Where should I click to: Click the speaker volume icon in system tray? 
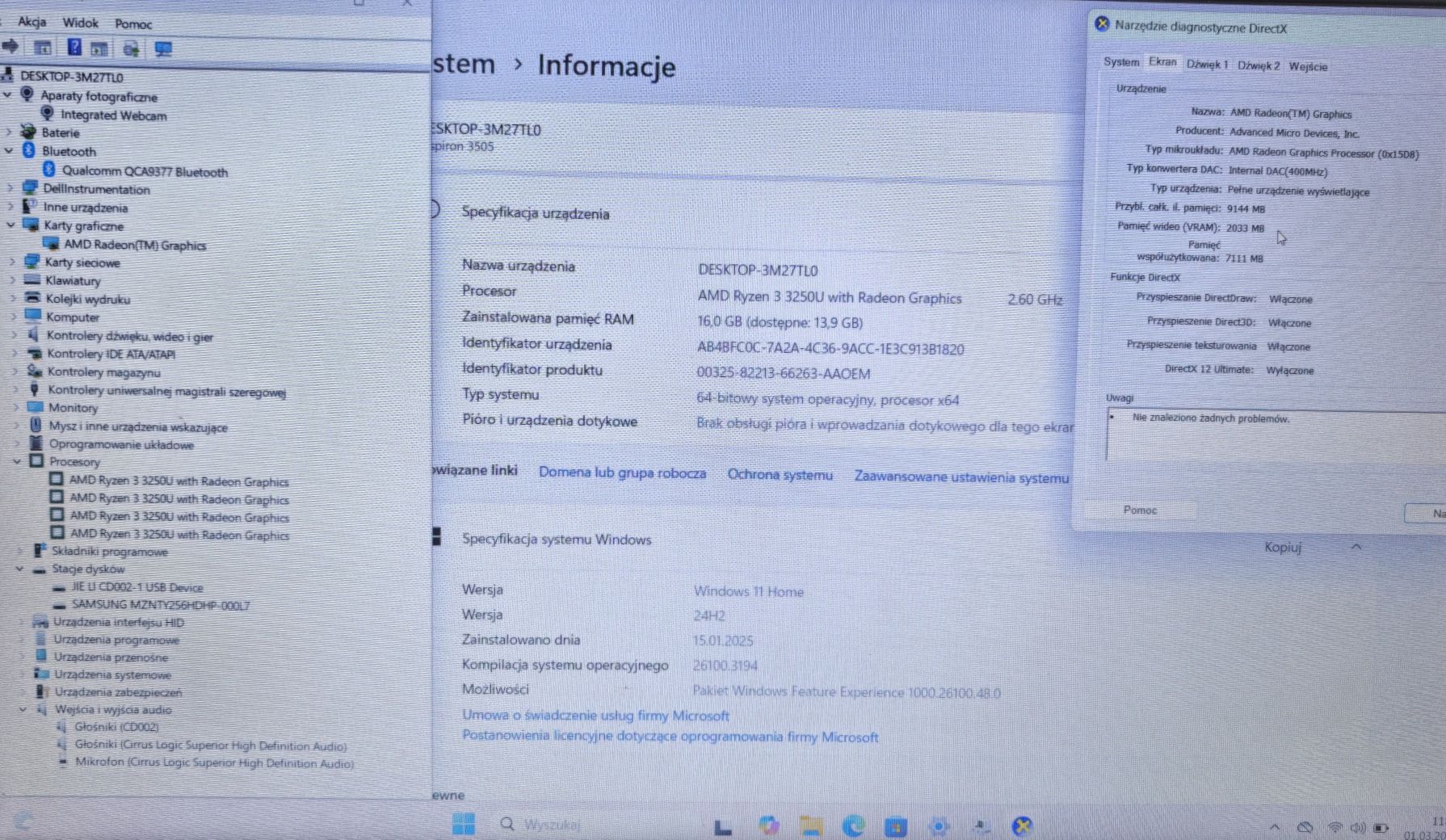coord(1358,827)
